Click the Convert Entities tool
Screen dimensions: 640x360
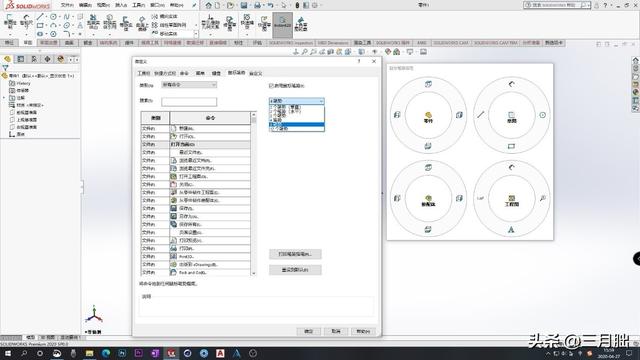(110, 22)
